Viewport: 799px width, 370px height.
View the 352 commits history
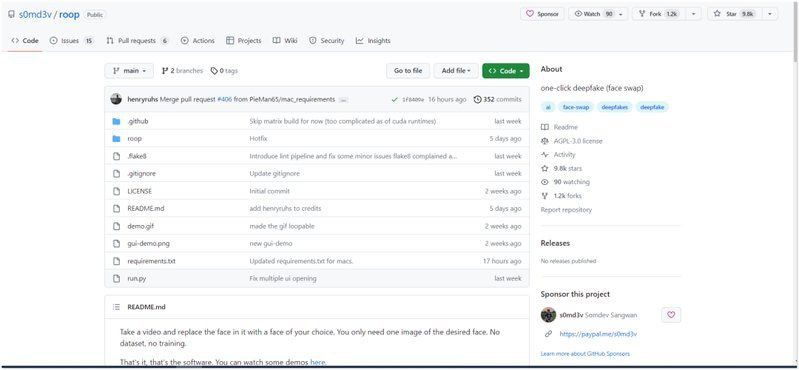pyautogui.click(x=497, y=99)
